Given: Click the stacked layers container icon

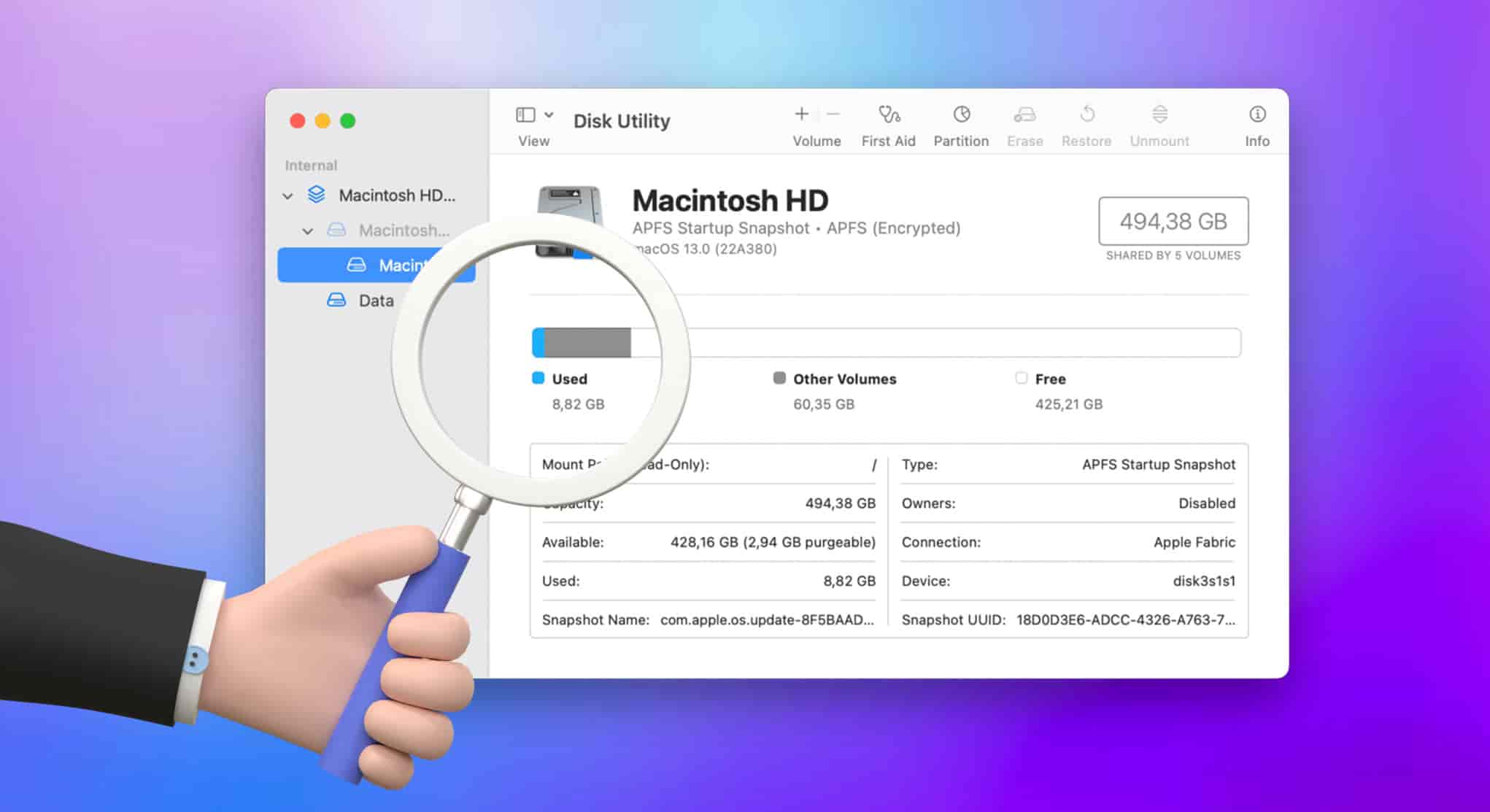Looking at the screenshot, I should pos(317,194).
